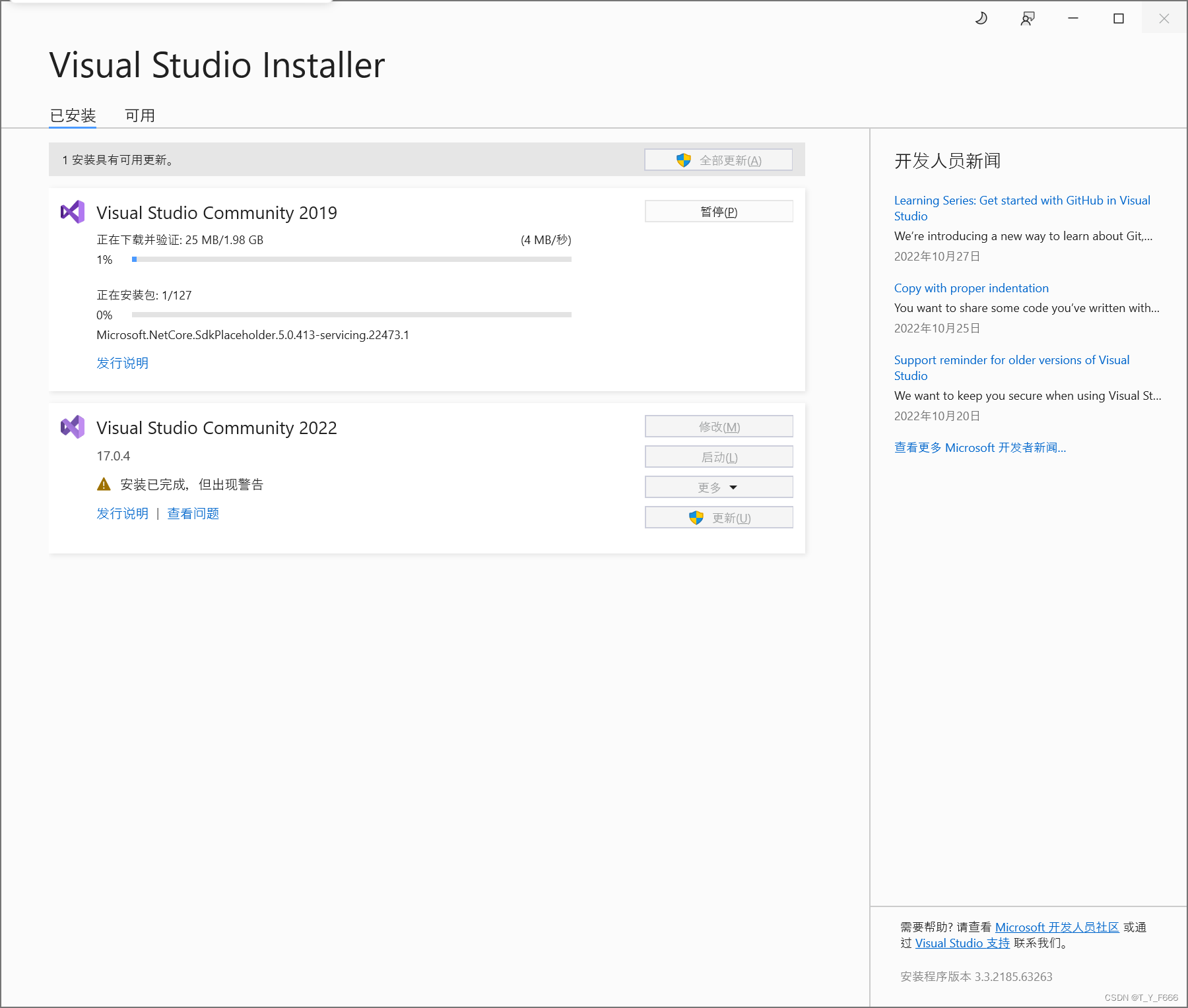Click the 开发人员新闻 heading
The image size is (1188, 1008).
(948, 161)
